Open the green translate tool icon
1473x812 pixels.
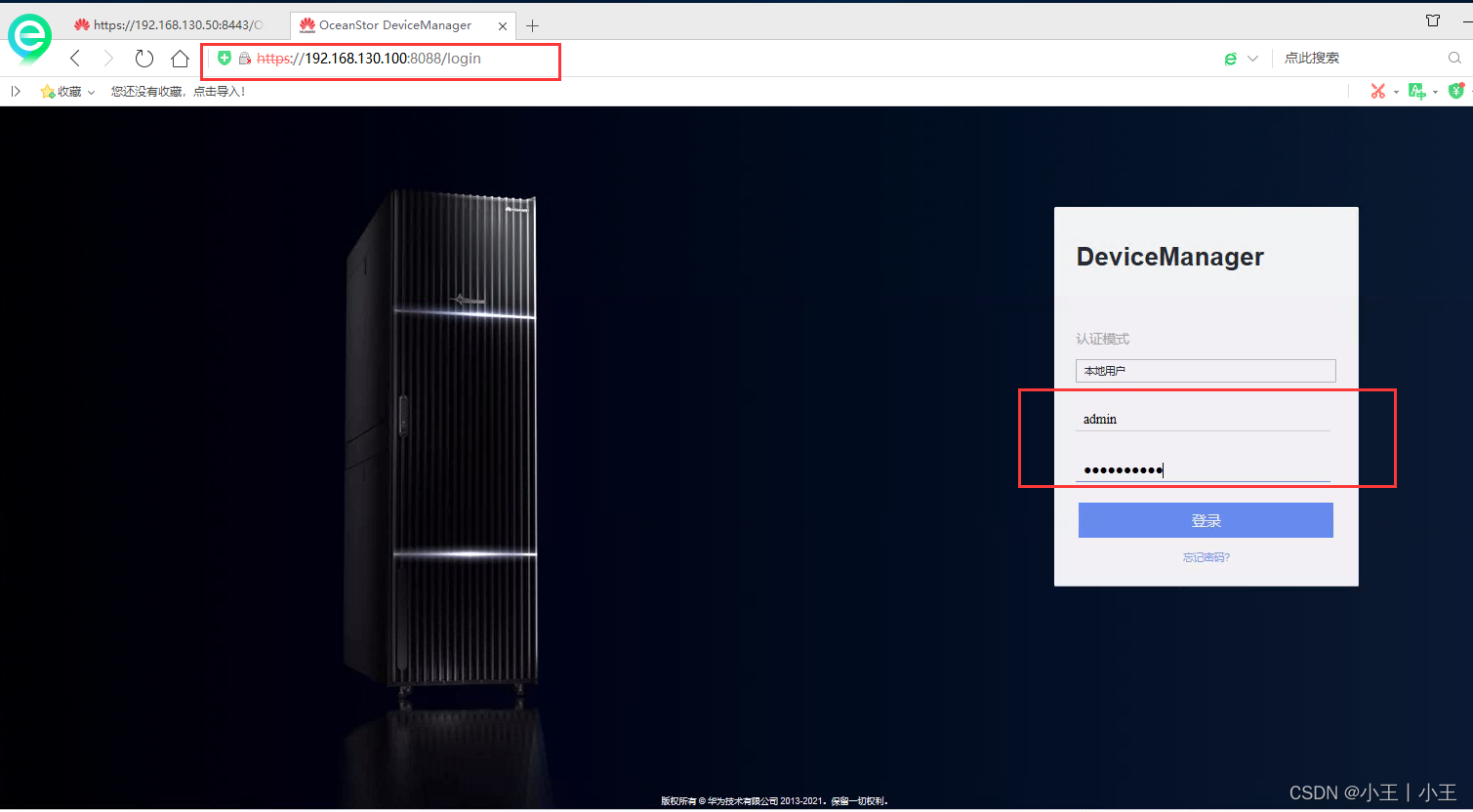1417,92
